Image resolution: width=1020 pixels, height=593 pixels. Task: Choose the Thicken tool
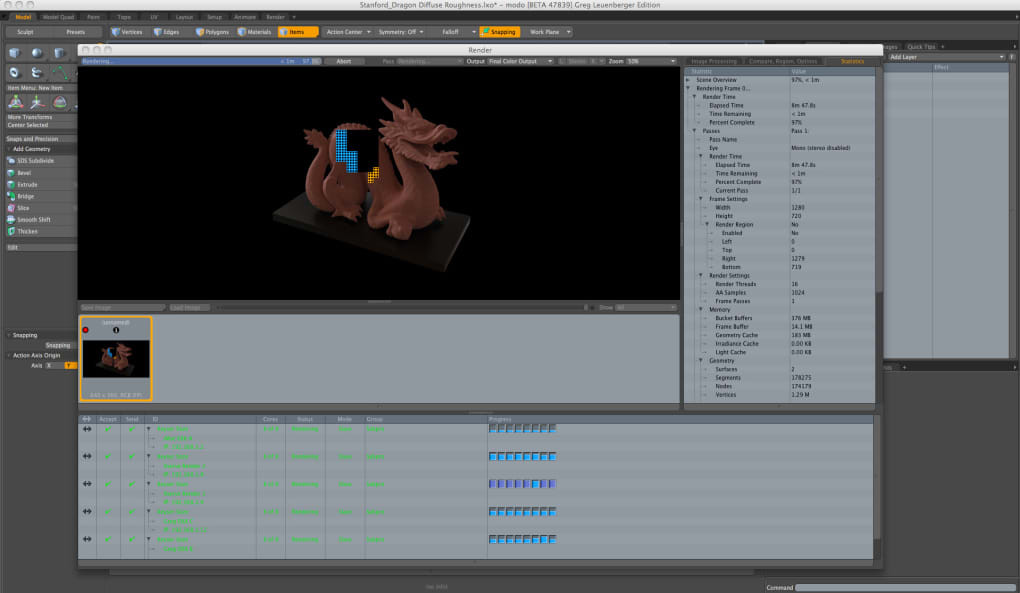coord(41,231)
